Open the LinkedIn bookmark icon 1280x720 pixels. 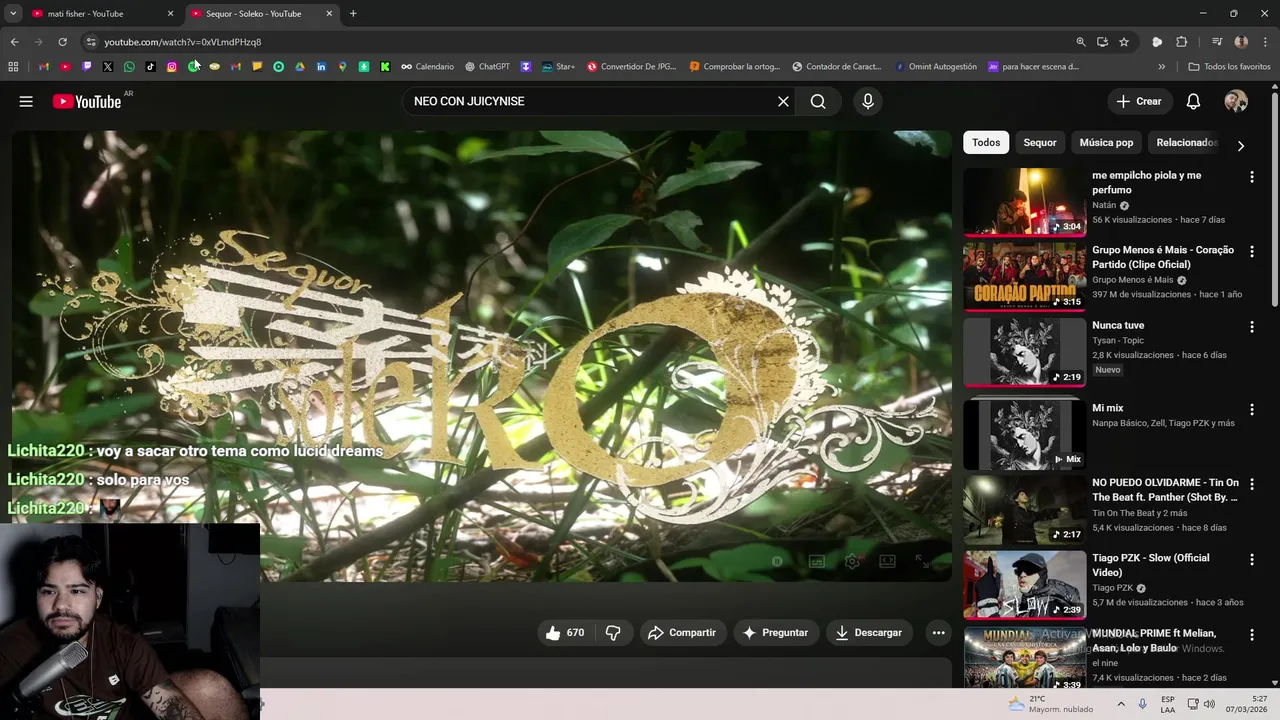point(321,67)
